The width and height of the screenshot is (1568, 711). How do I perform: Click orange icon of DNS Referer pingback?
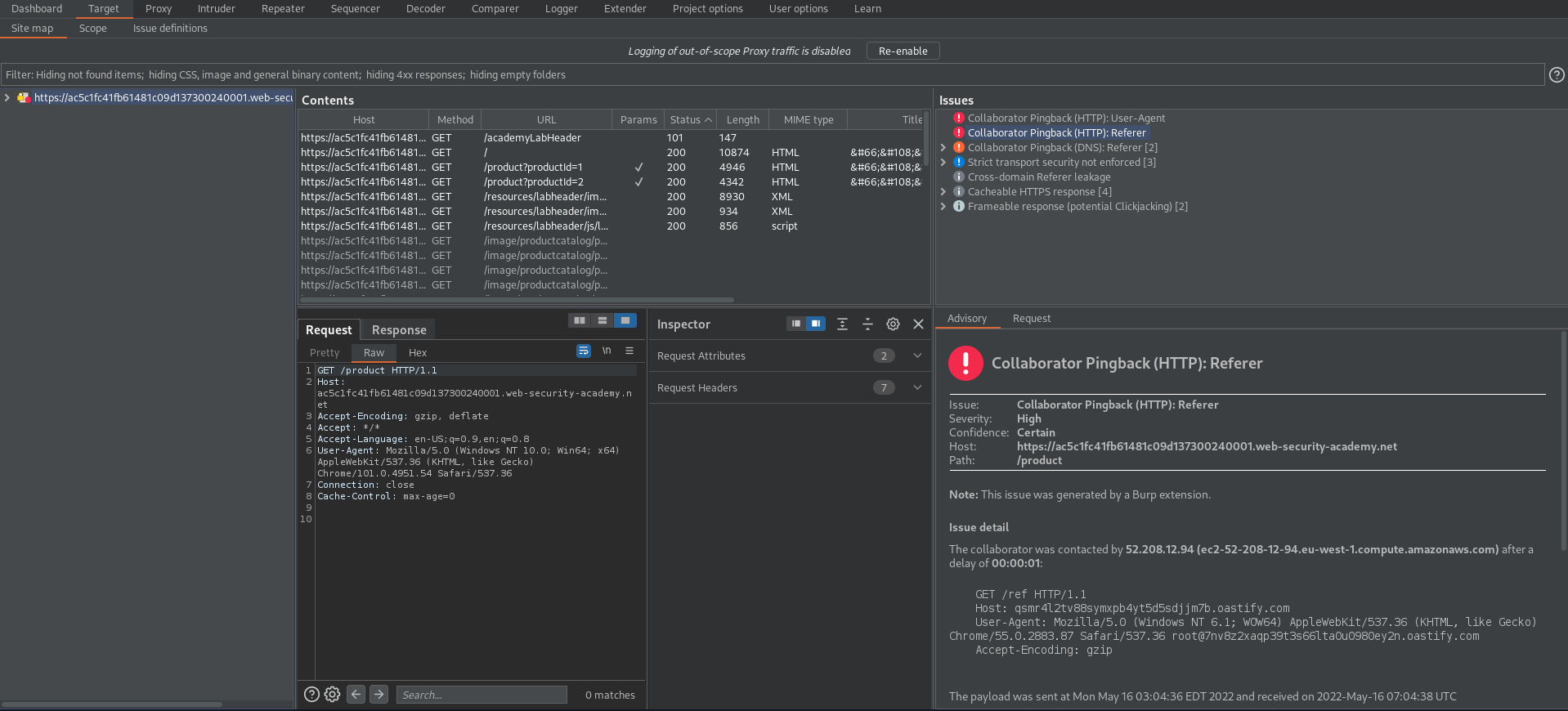pos(959,147)
